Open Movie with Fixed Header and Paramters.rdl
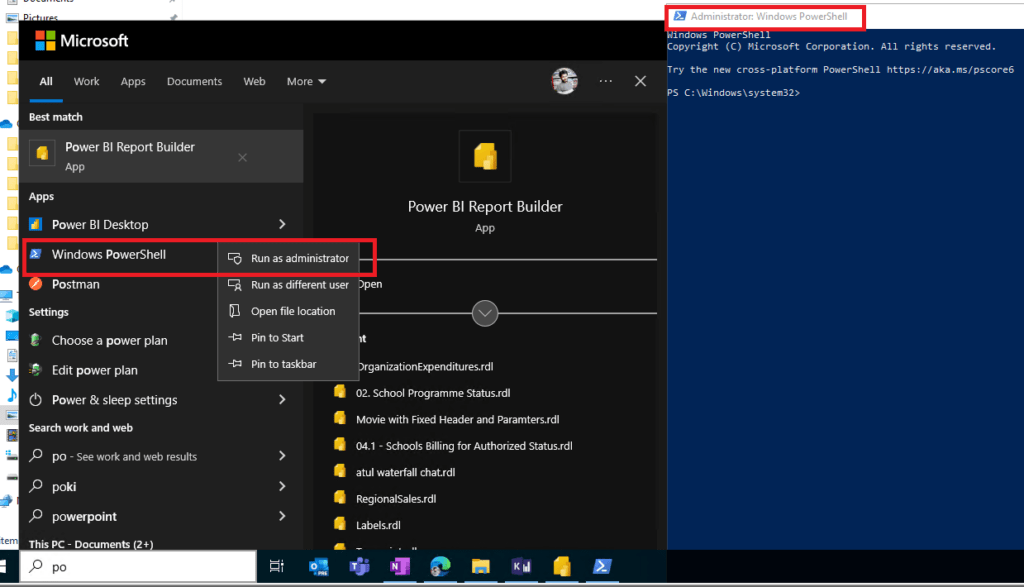 click(457, 419)
